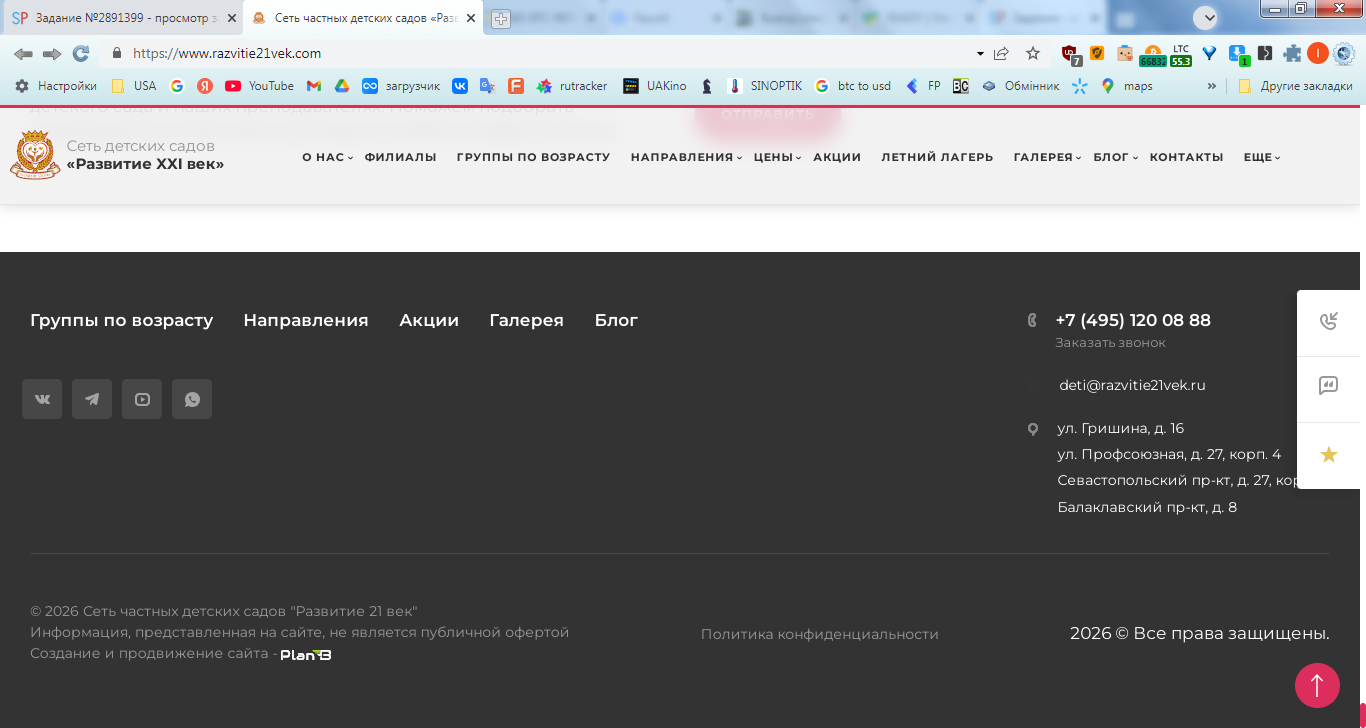Open the YouTube bookmark
The width and height of the screenshot is (1366, 728).
260,86
